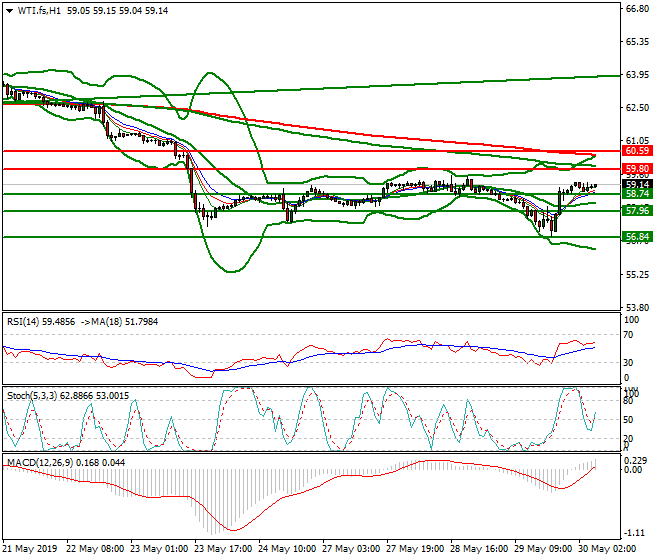Select the 27 May 19:00 time label

[x=415, y=549]
